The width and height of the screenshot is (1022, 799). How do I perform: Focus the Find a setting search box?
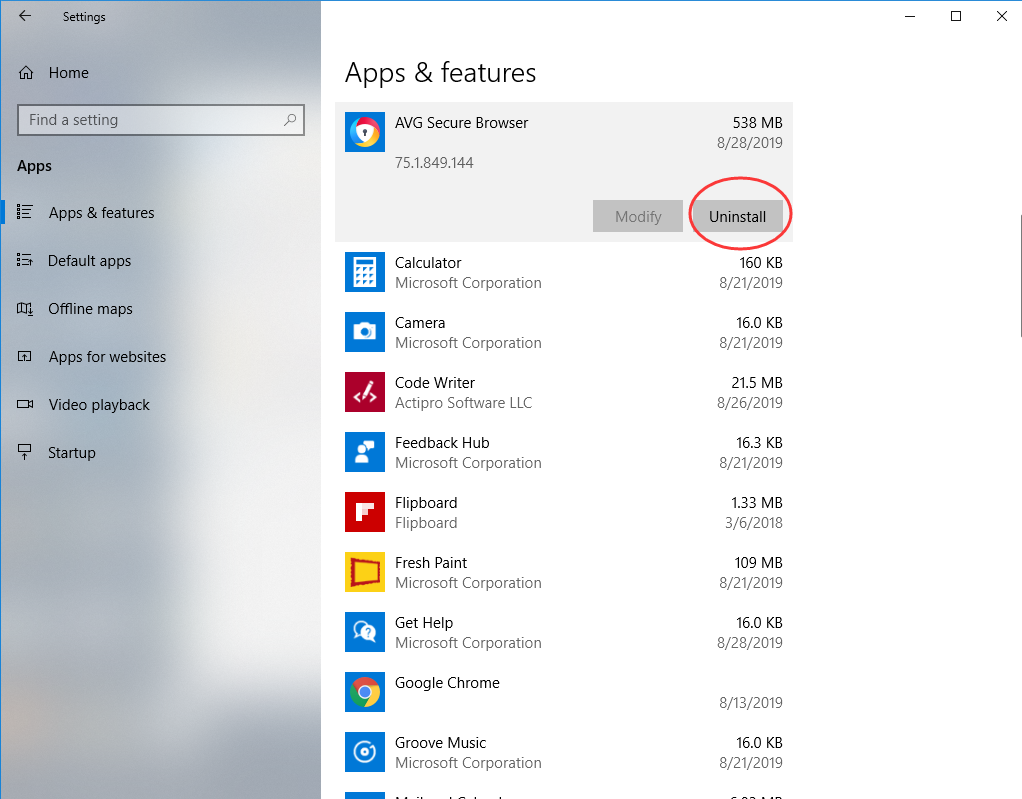pyautogui.click(x=161, y=120)
